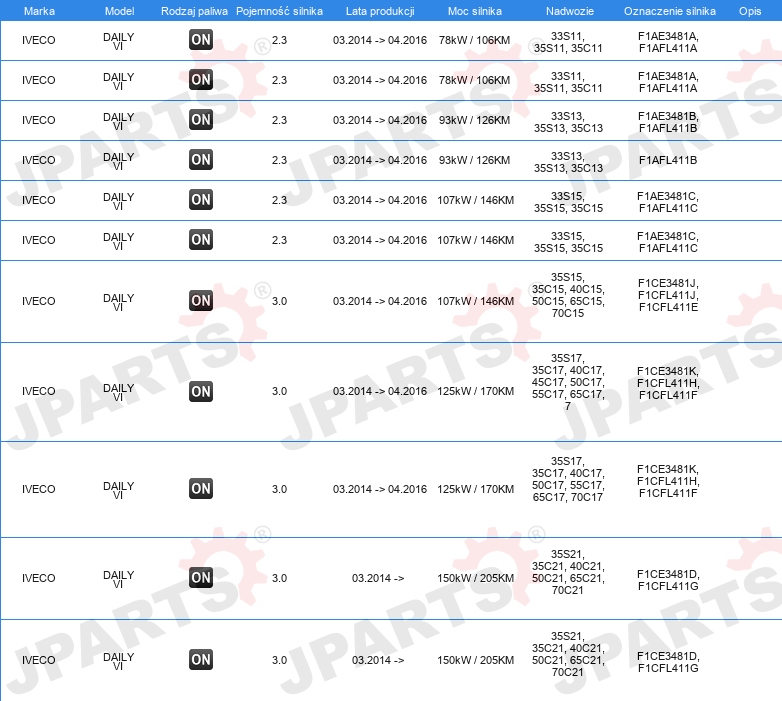Click the ON fuel icon in the F1AE3481B engine row
The width and height of the screenshot is (782, 701).
(x=200, y=120)
